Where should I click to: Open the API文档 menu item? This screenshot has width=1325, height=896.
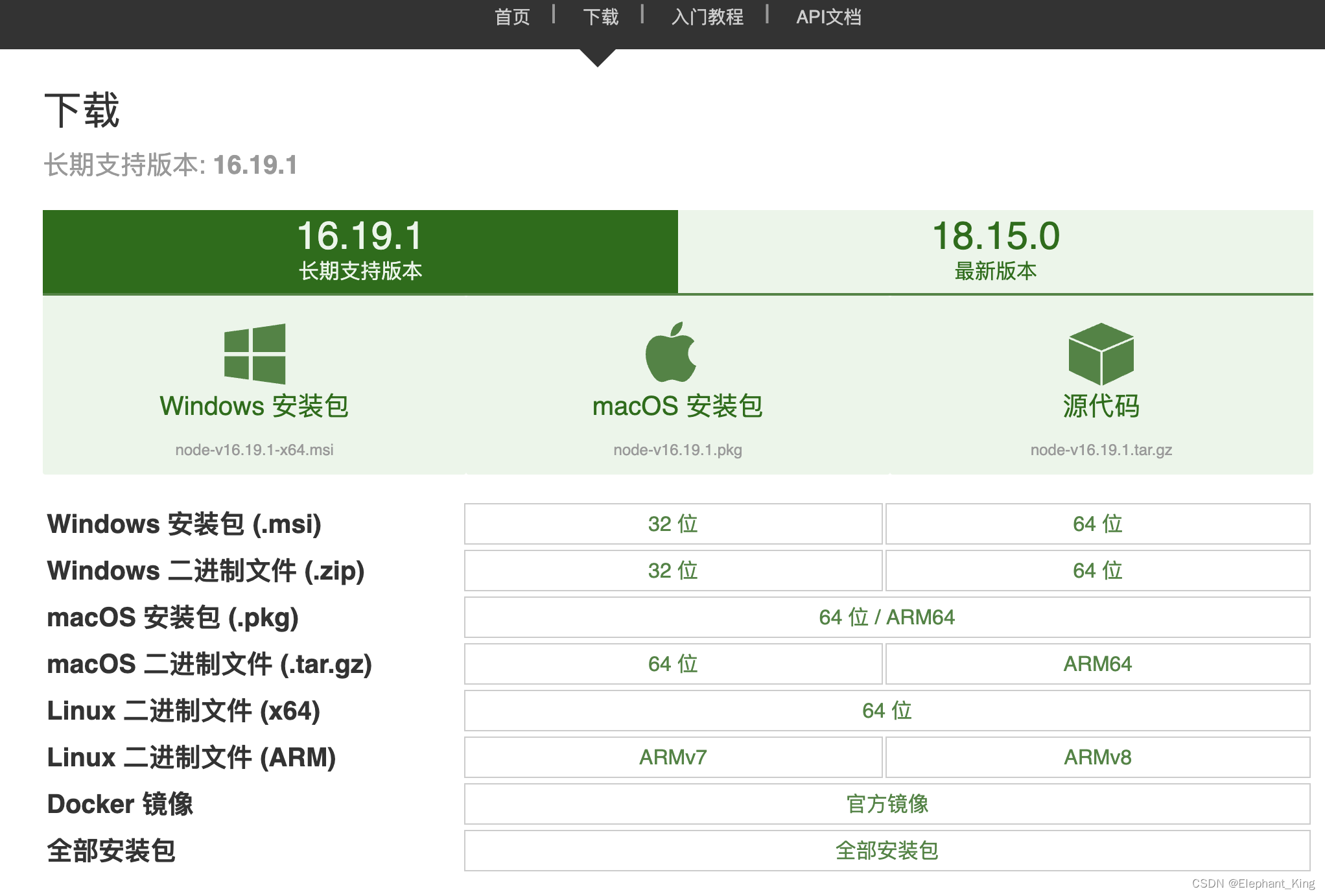click(x=828, y=17)
